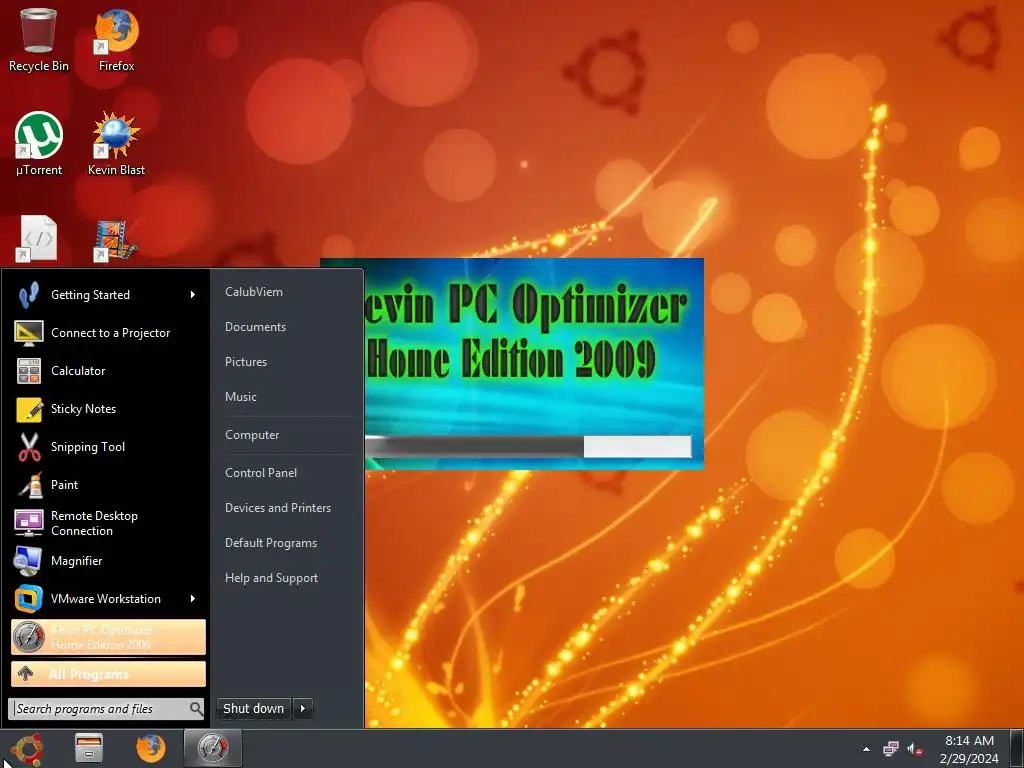Open the Kevin Blast desktop shortcut
Viewport: 1024px width, 768px height.
[116, 144]
